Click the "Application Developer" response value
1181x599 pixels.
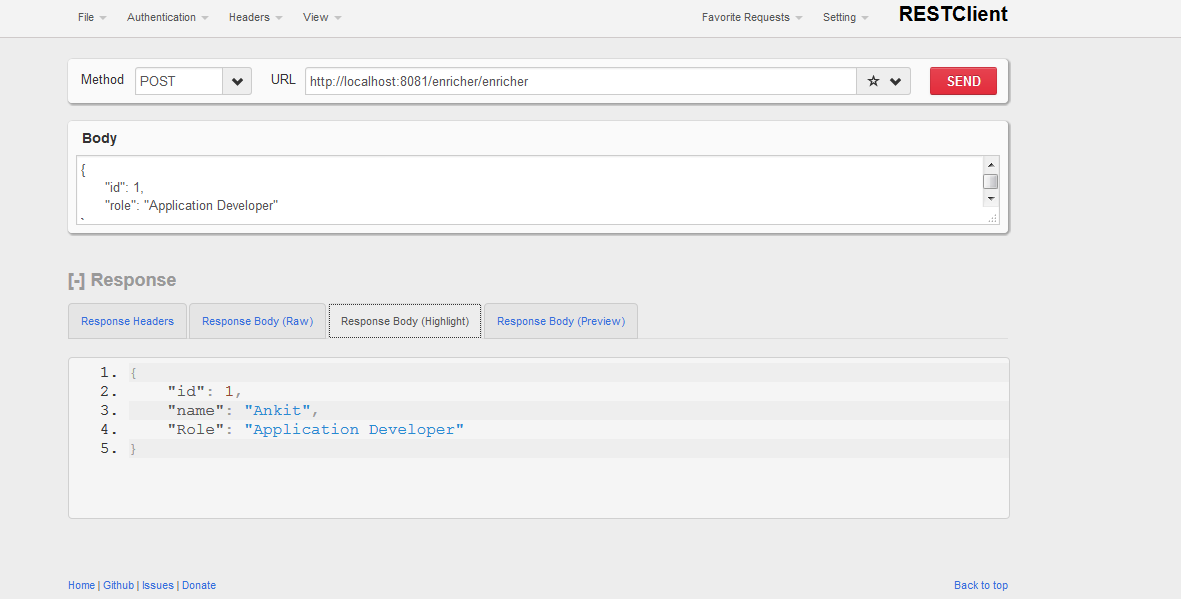point(354,430)
